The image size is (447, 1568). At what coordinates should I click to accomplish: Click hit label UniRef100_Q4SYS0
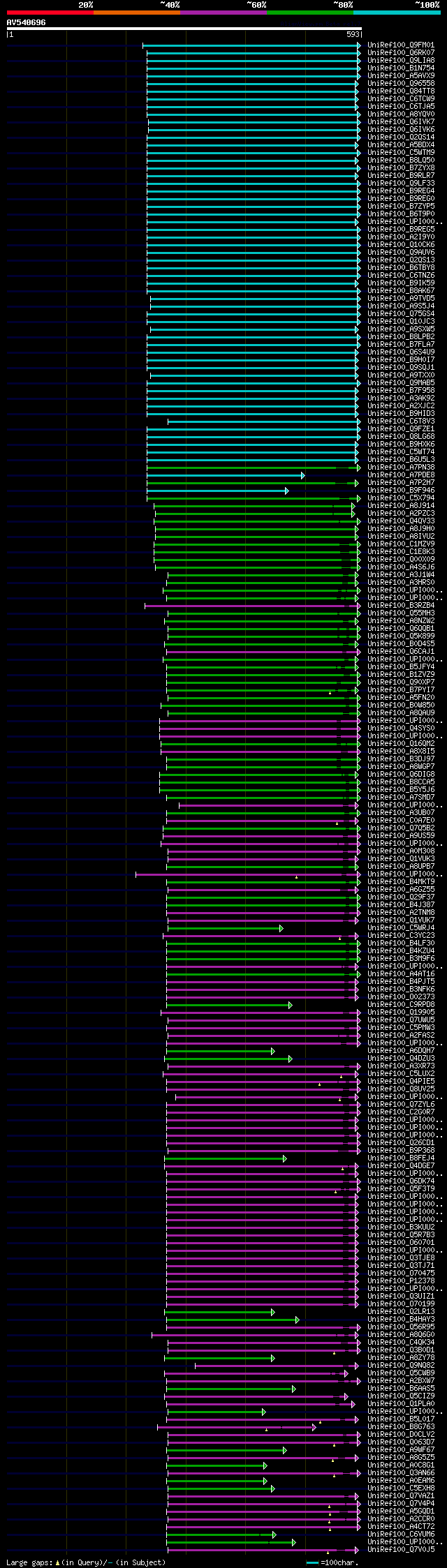[401, 729]
